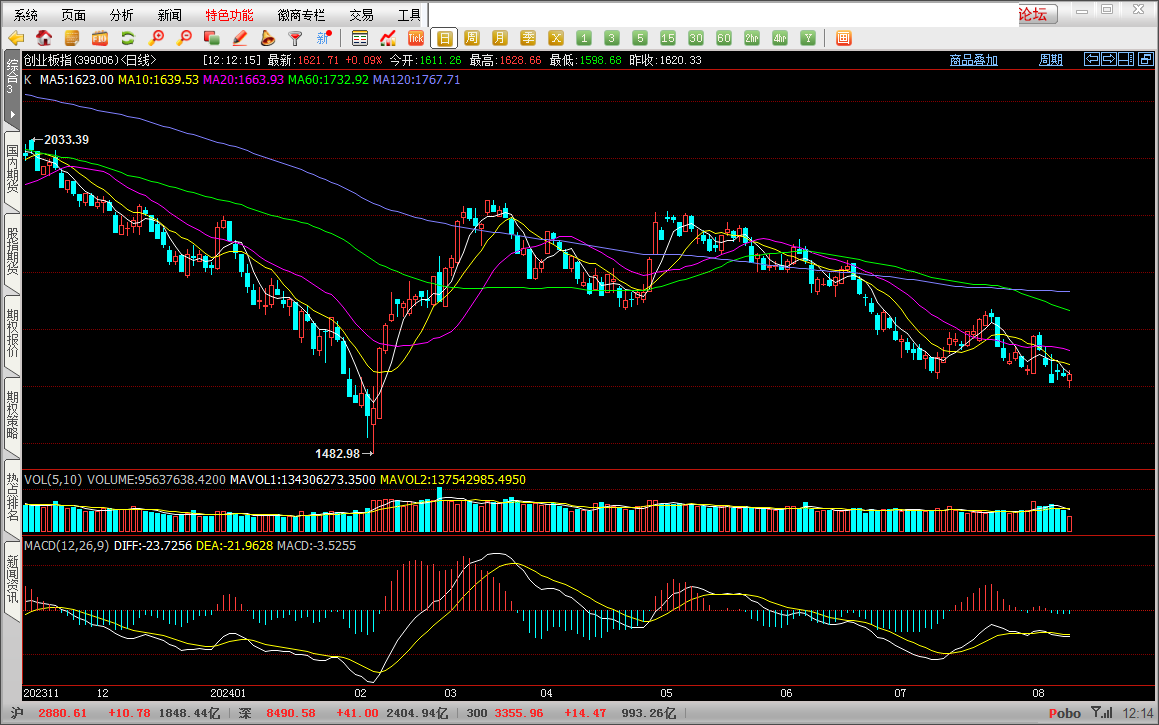
Task: Open the 特色功能 menu
Action: pyautogui.click(x=229, y=15)
